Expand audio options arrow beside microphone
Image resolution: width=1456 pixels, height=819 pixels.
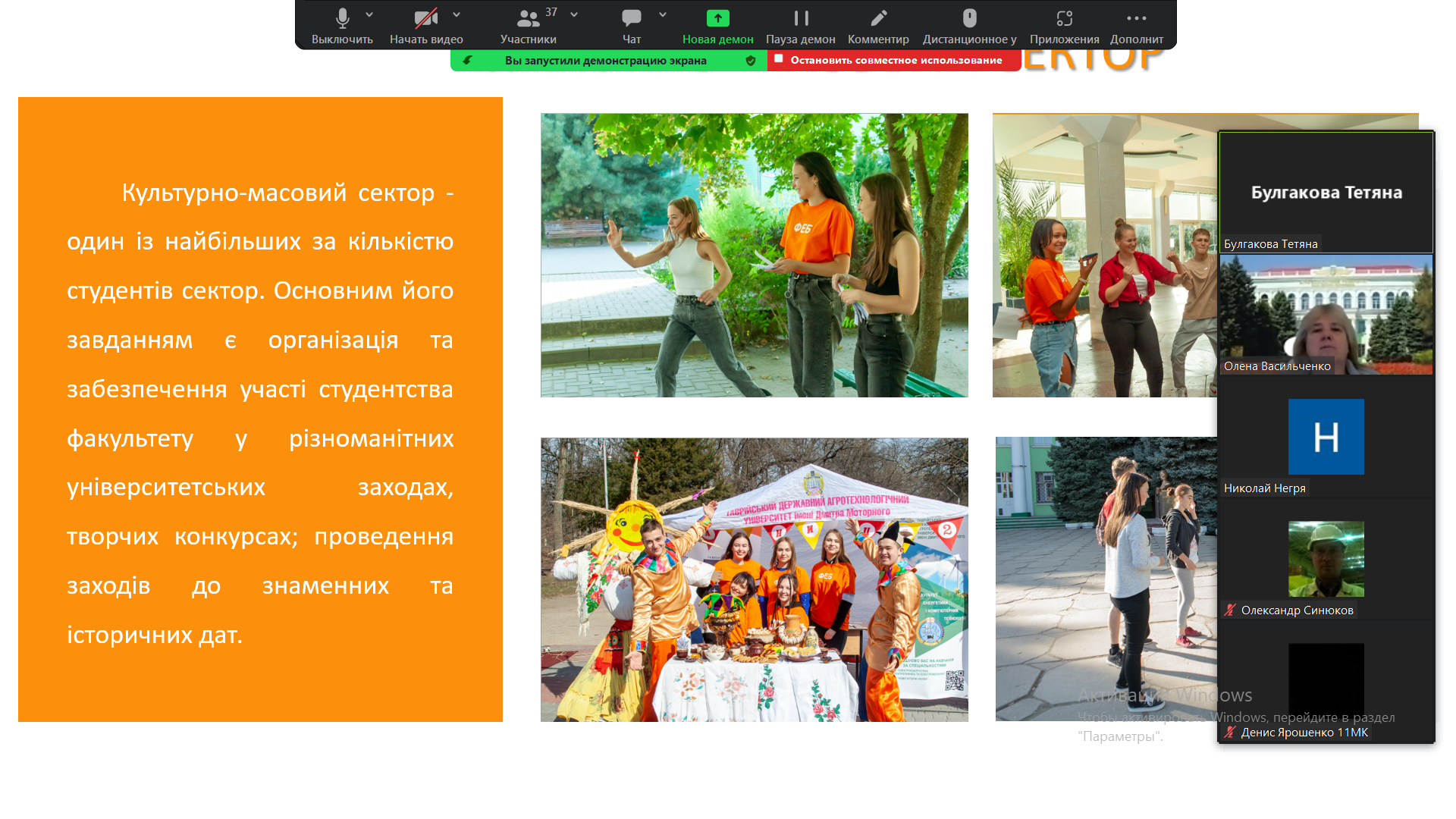(x=369, y=14)
